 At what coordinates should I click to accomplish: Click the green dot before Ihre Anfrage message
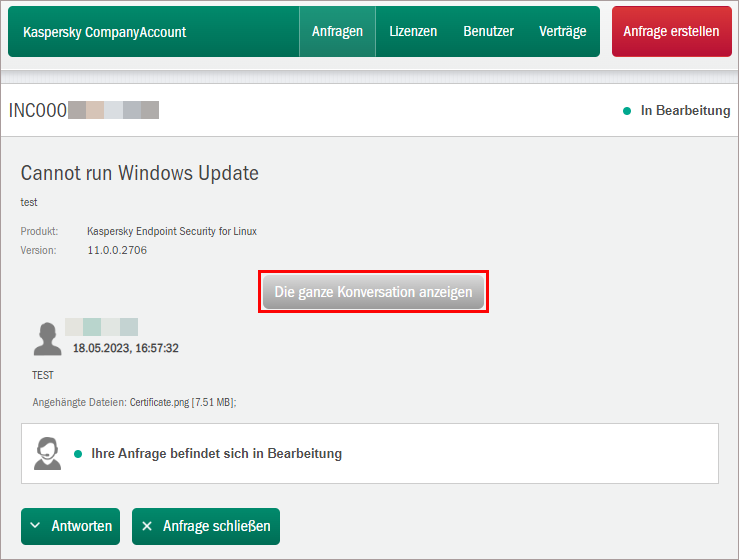[77, 454]
